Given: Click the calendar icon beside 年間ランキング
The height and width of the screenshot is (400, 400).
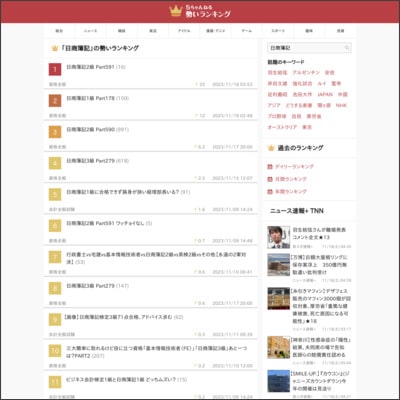Looking at the screenshot, I should pos(270,192).
